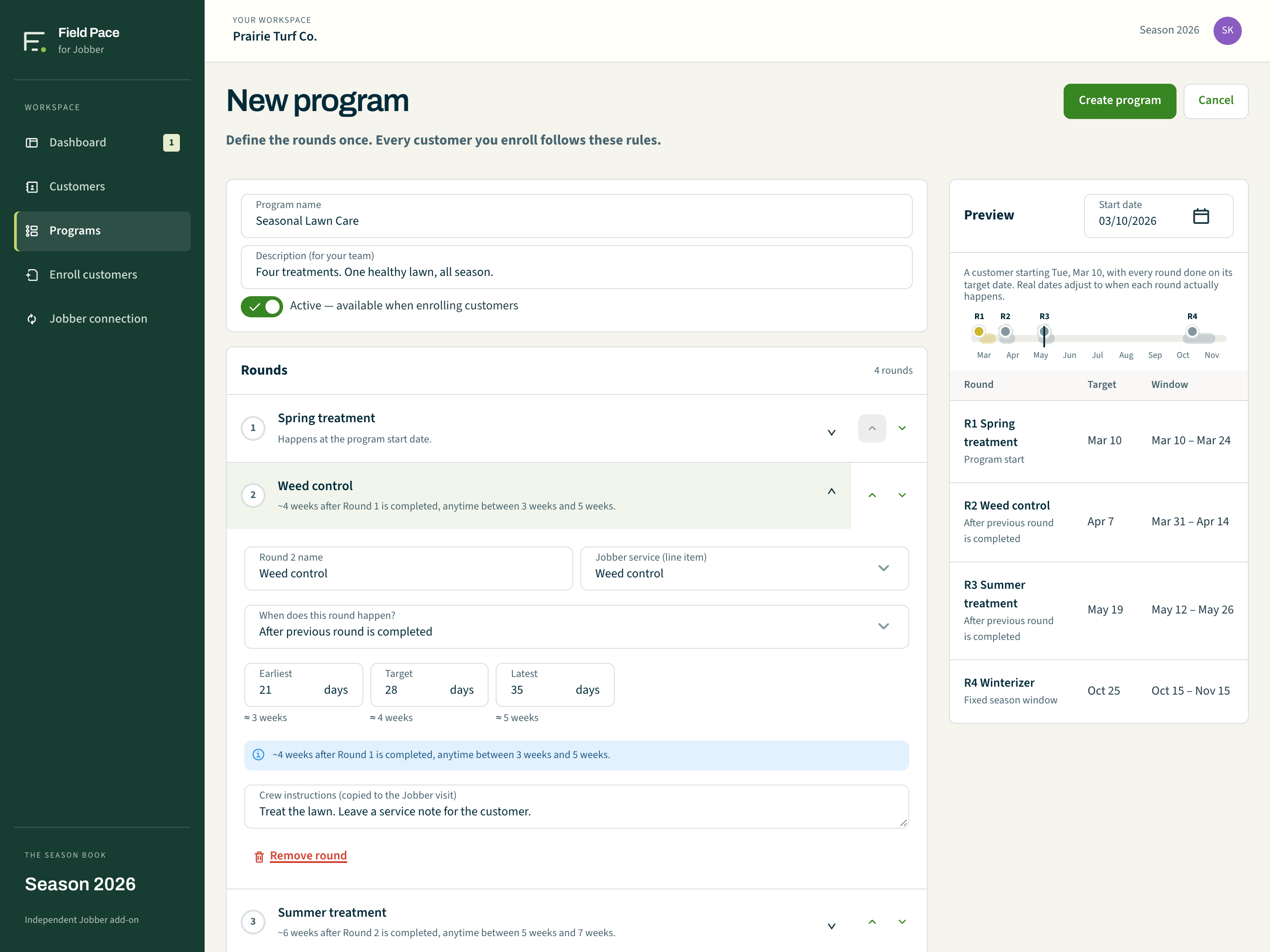Viewport: 1270px width, 952px height.
Task: Move Weed control round down
Action: click(x=902, y=495)
